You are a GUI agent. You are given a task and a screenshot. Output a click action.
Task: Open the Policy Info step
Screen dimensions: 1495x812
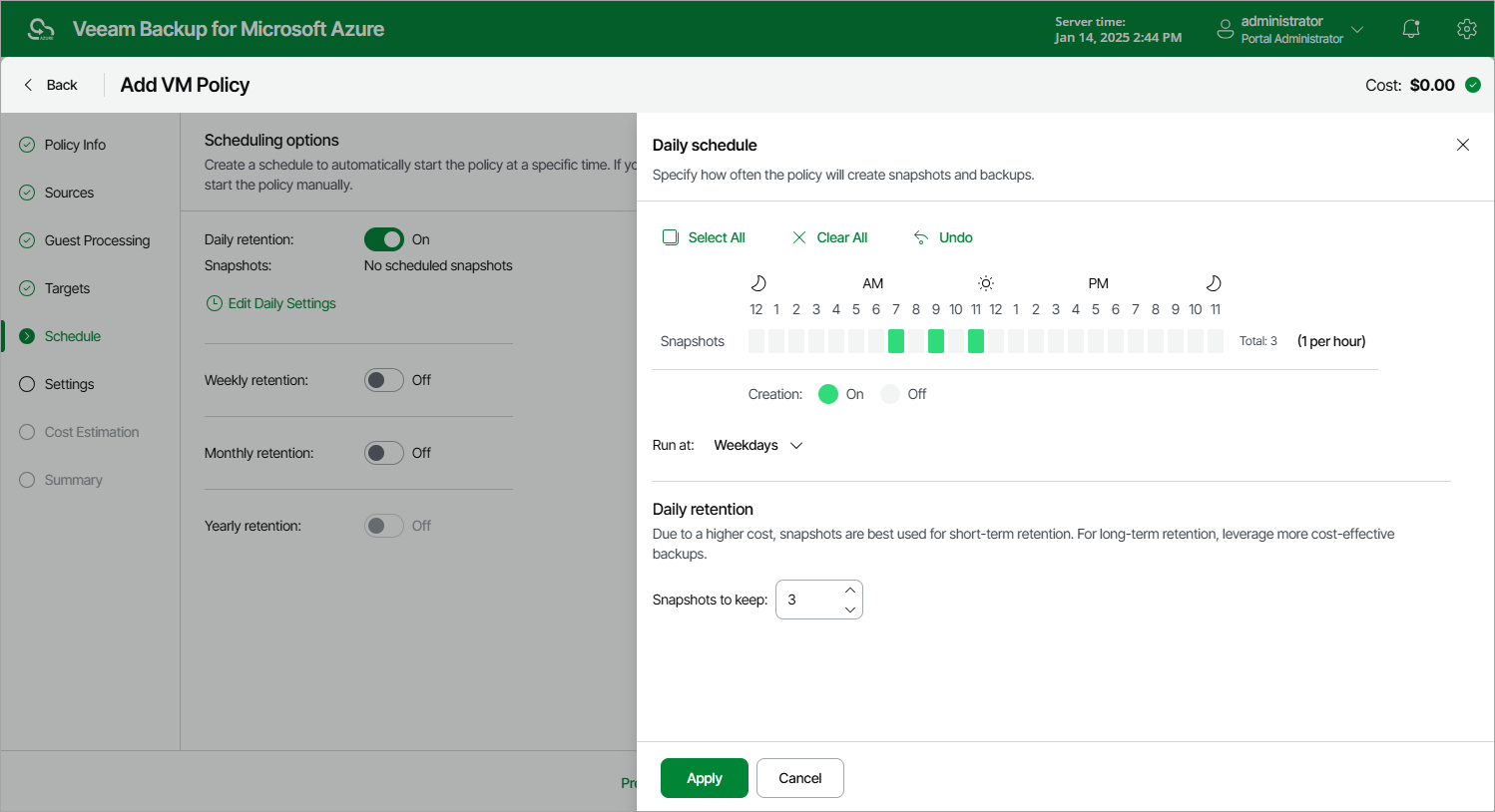pyautogui.click(x=75, y=145)
